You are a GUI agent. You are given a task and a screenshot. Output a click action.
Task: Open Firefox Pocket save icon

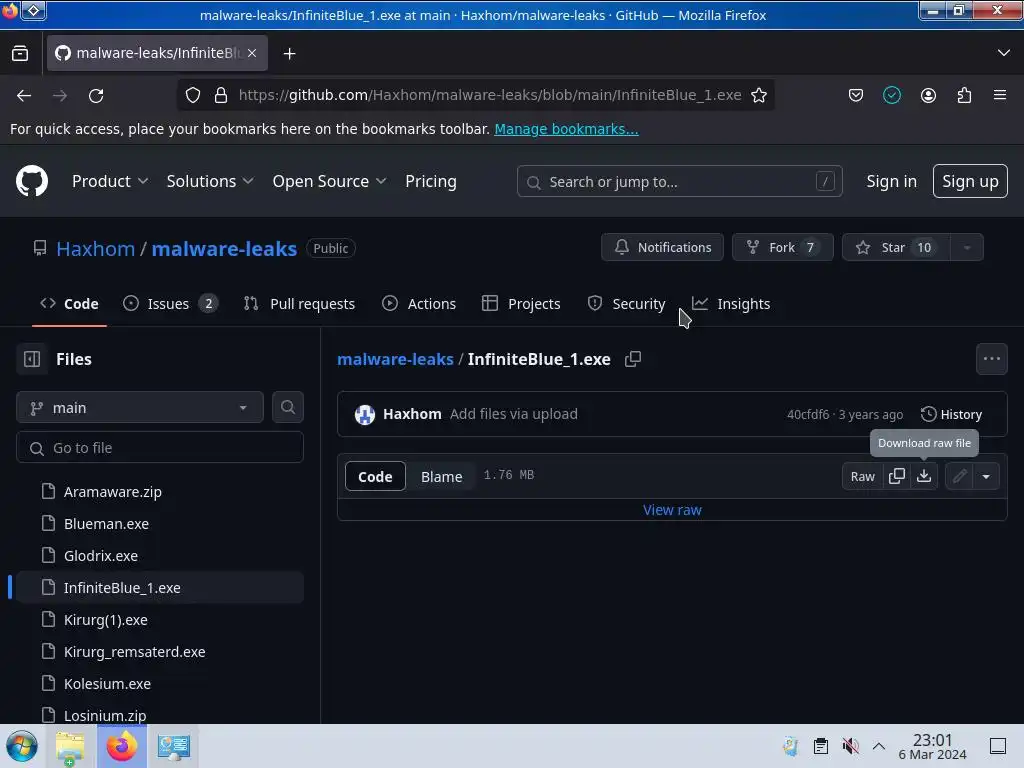[856, 95]
